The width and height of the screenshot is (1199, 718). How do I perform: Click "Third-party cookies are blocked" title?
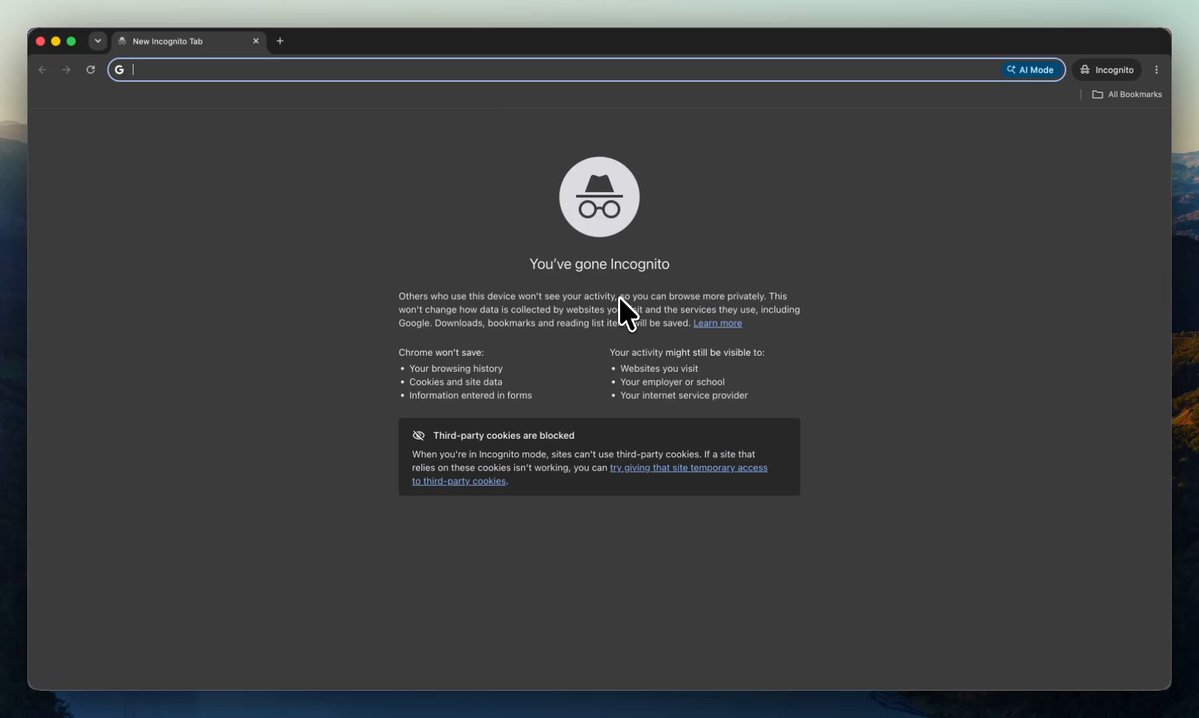coord(504,435)
